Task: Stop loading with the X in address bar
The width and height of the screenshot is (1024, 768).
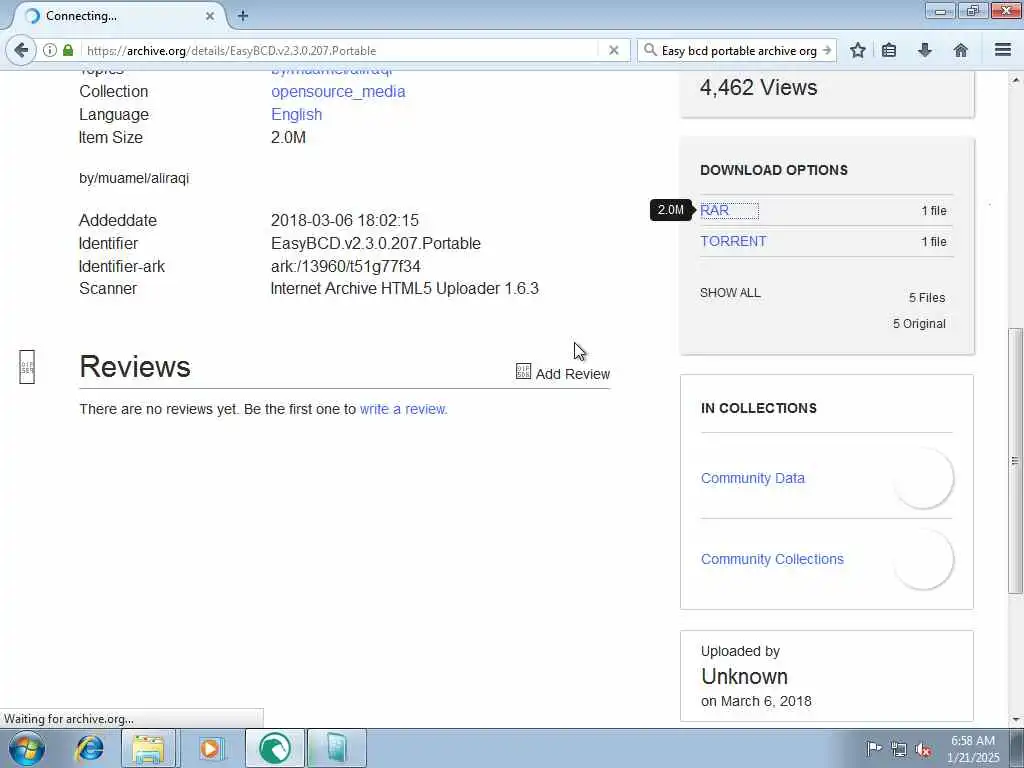Action: 613,50
